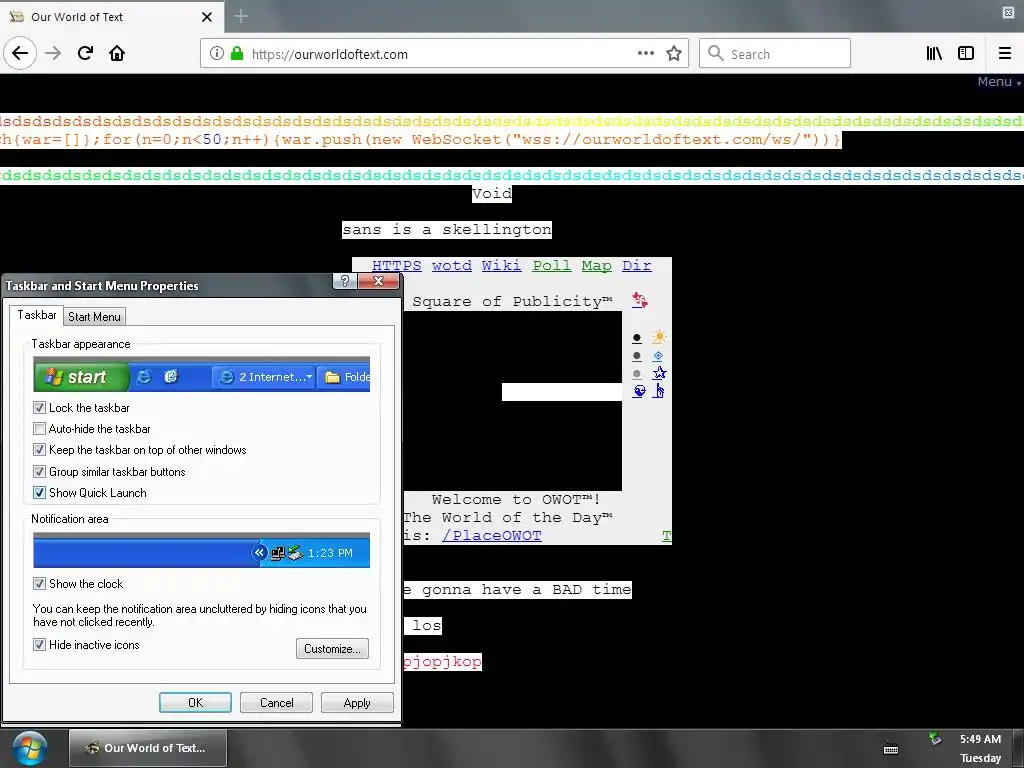Click OK in Taskbar Properties dialog
1024x768 pixels.
point(195,703)
